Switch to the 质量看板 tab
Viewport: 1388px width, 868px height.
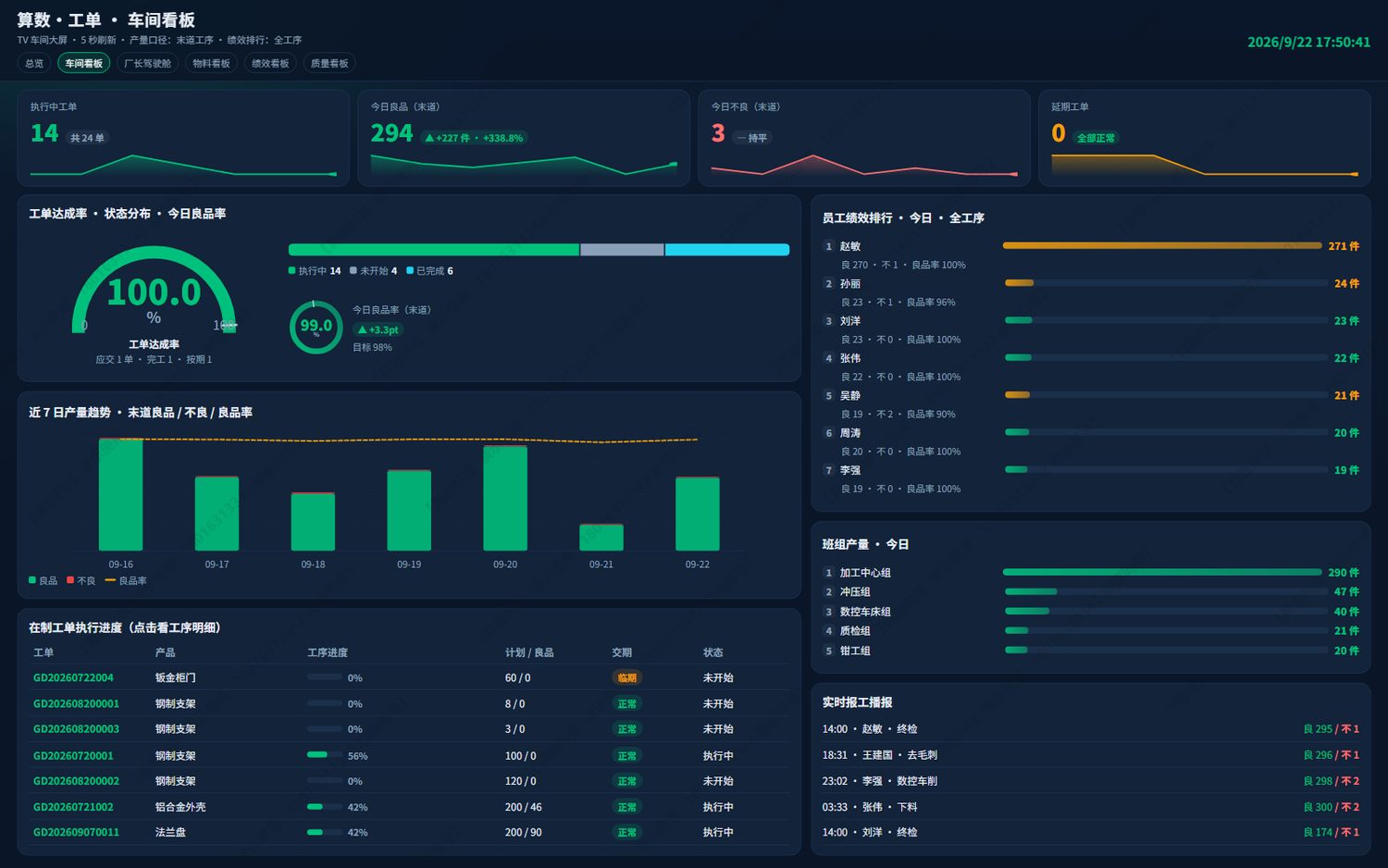pos(329,63)
